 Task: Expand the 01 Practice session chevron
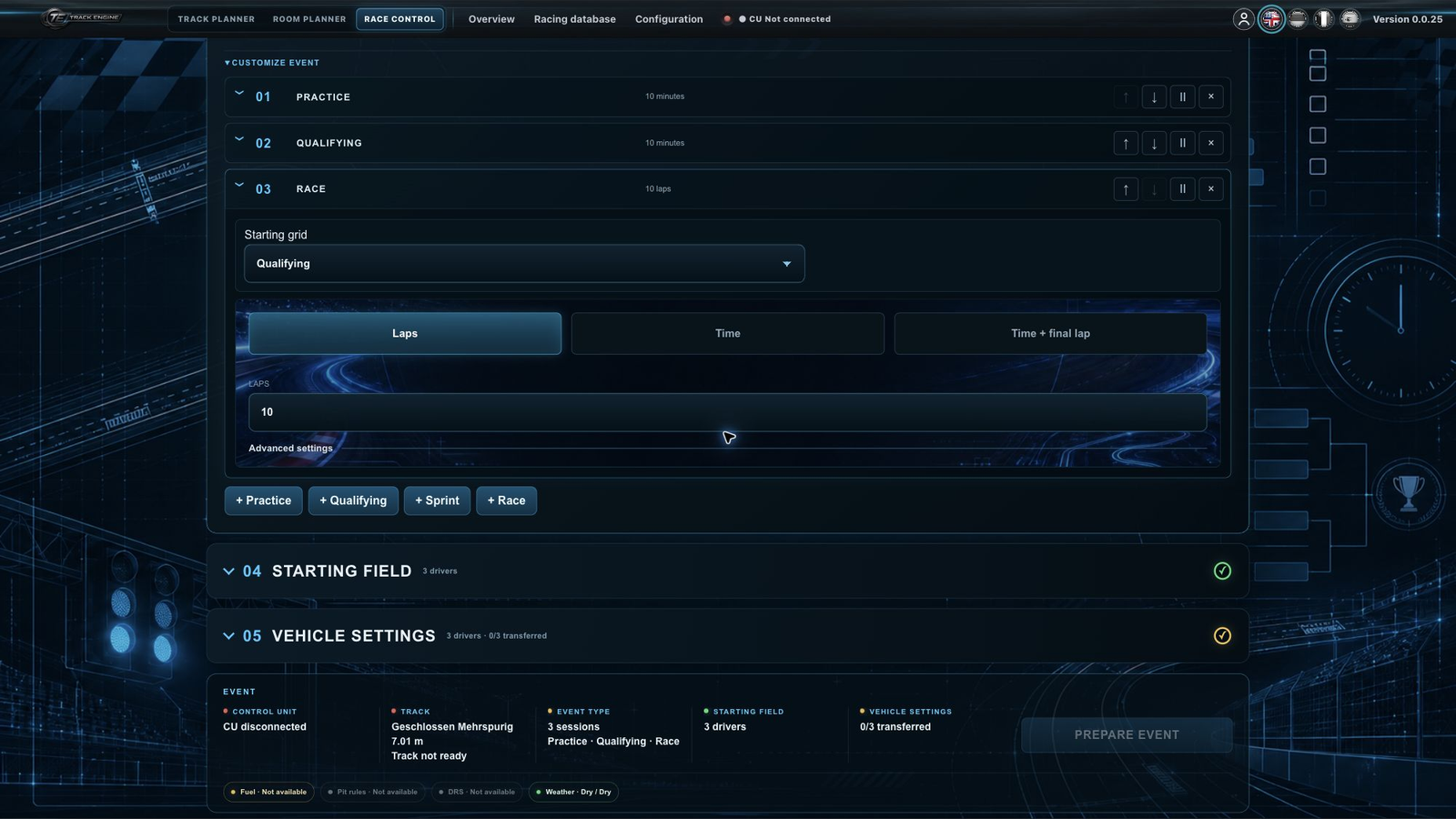click(239, 93)
